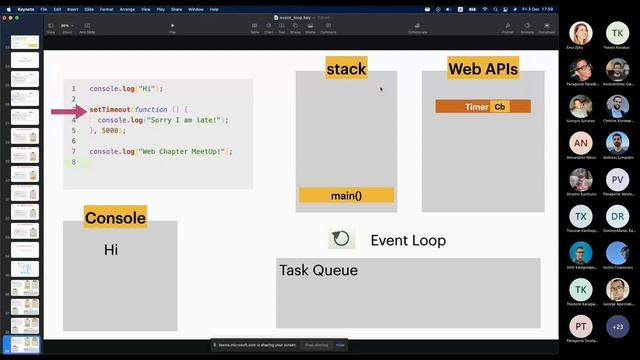Click the 'Hi' console output text
The image size is (640, 360).
[111, 250]
